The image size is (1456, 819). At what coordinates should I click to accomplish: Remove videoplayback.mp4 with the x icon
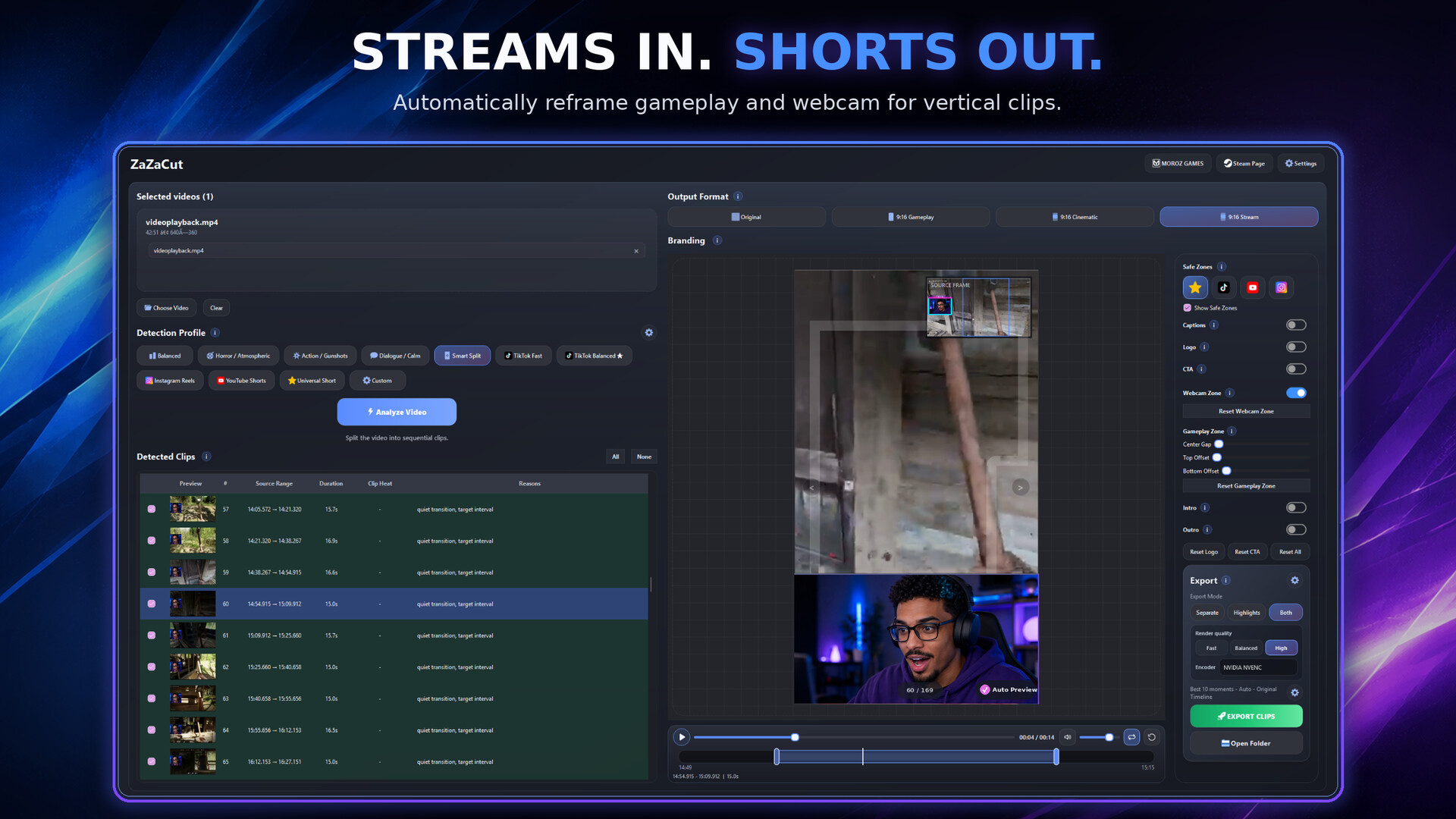636,251
